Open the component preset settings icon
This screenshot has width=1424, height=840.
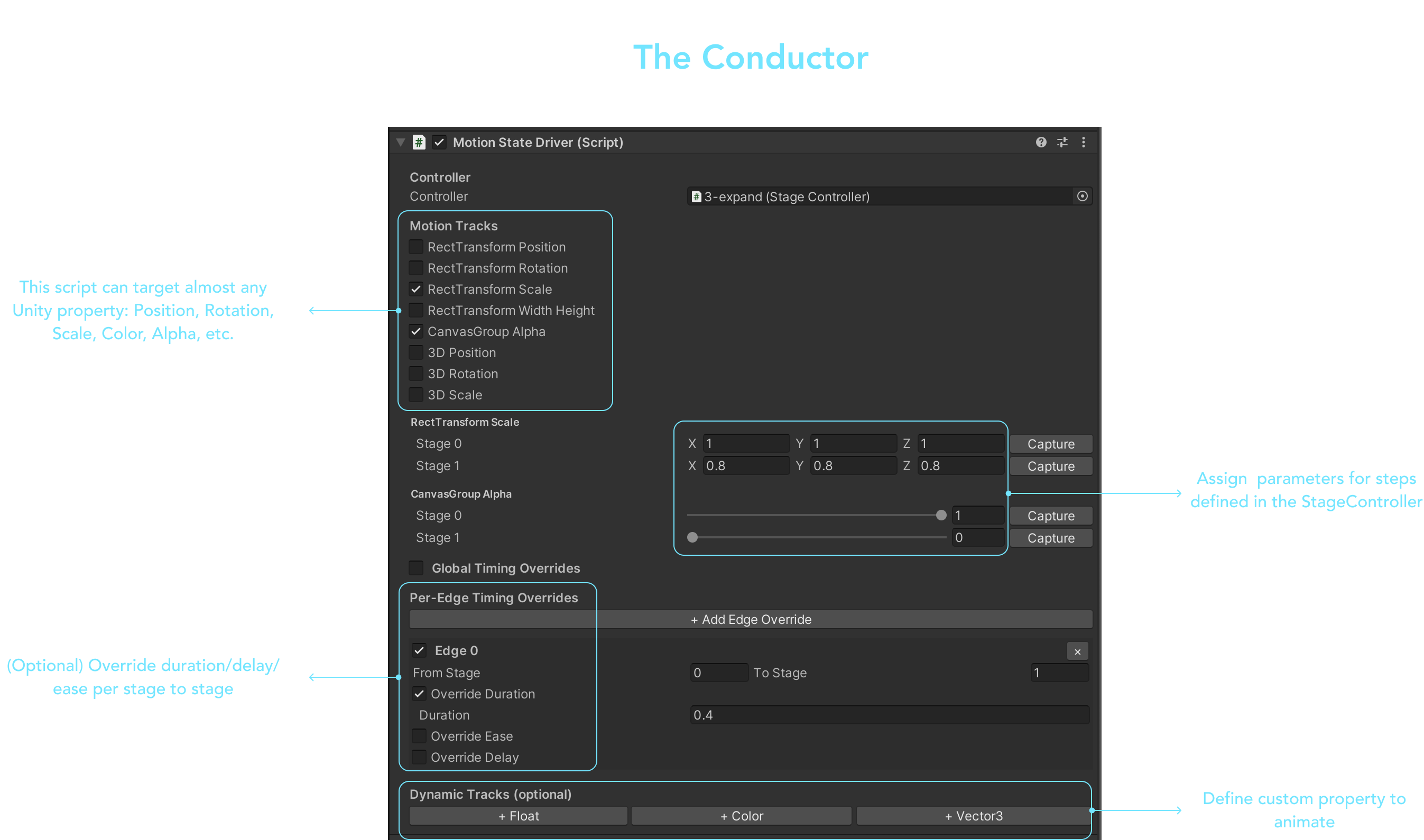coord(1062,142)
